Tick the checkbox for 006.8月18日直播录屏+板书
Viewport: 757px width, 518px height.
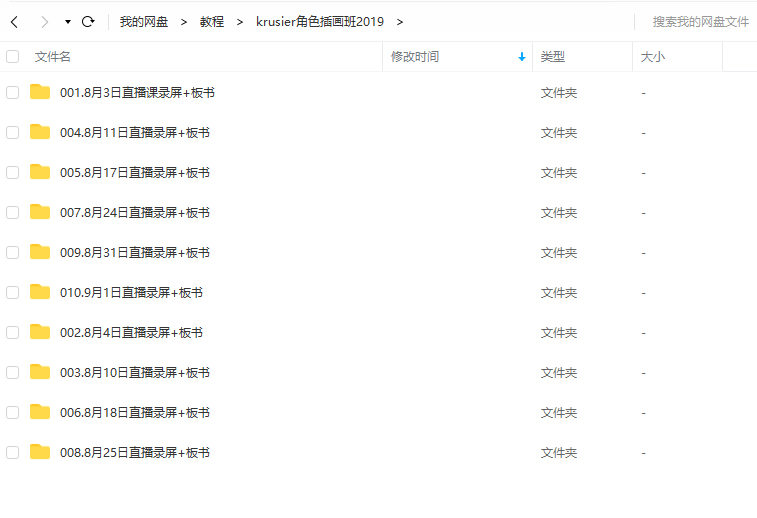pos(13,412)
